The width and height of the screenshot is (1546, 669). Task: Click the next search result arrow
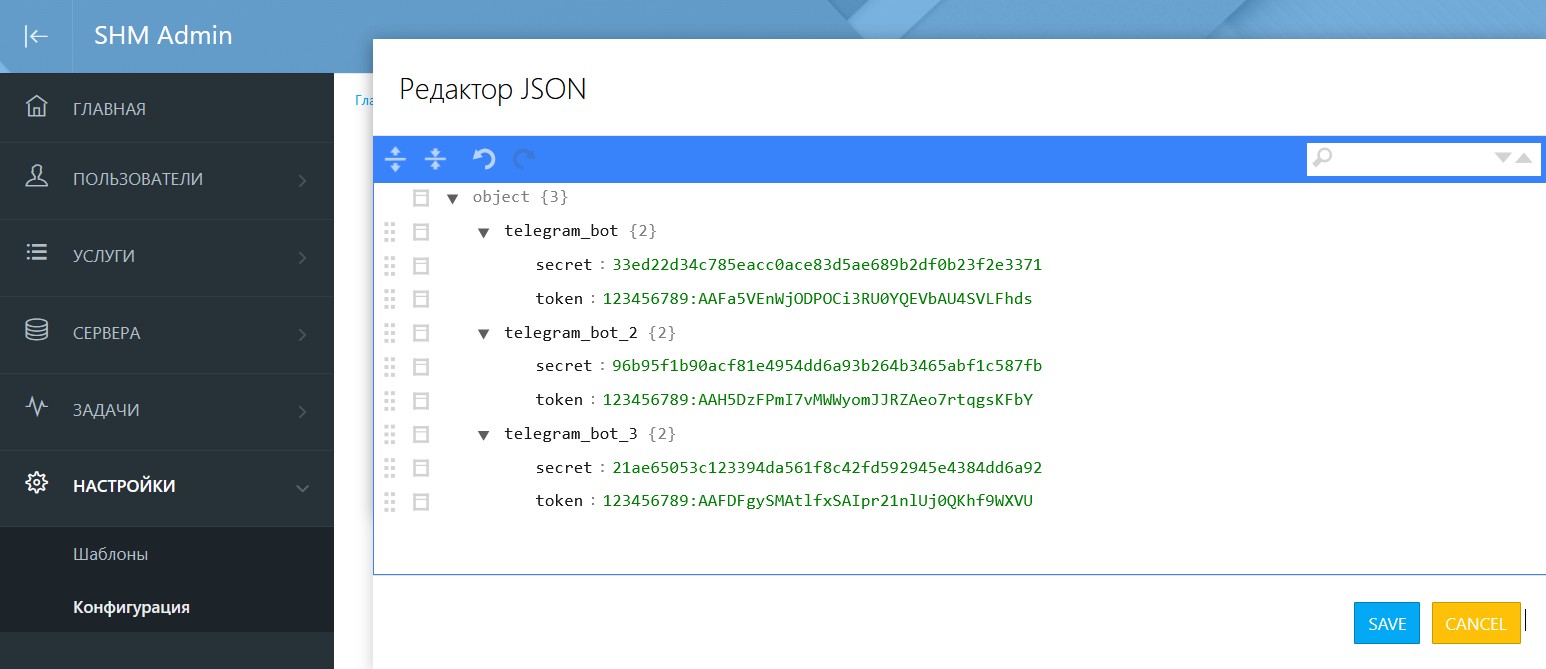[1502, 158]
